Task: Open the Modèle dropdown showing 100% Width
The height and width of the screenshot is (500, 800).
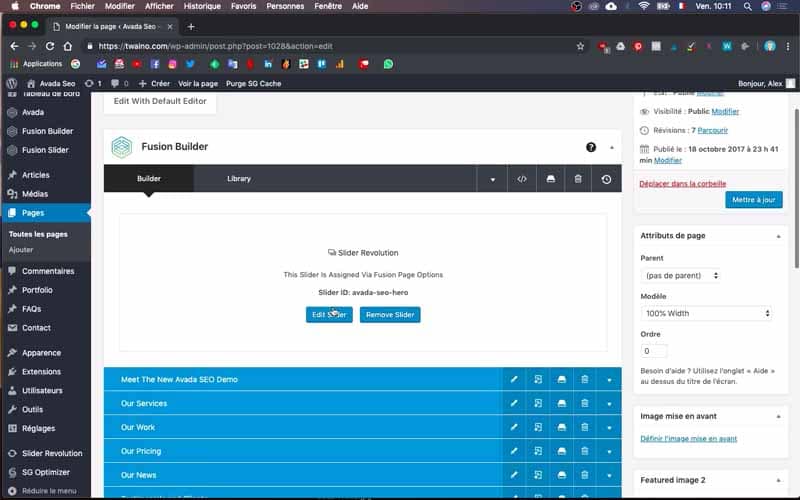Action: point(706,313)
